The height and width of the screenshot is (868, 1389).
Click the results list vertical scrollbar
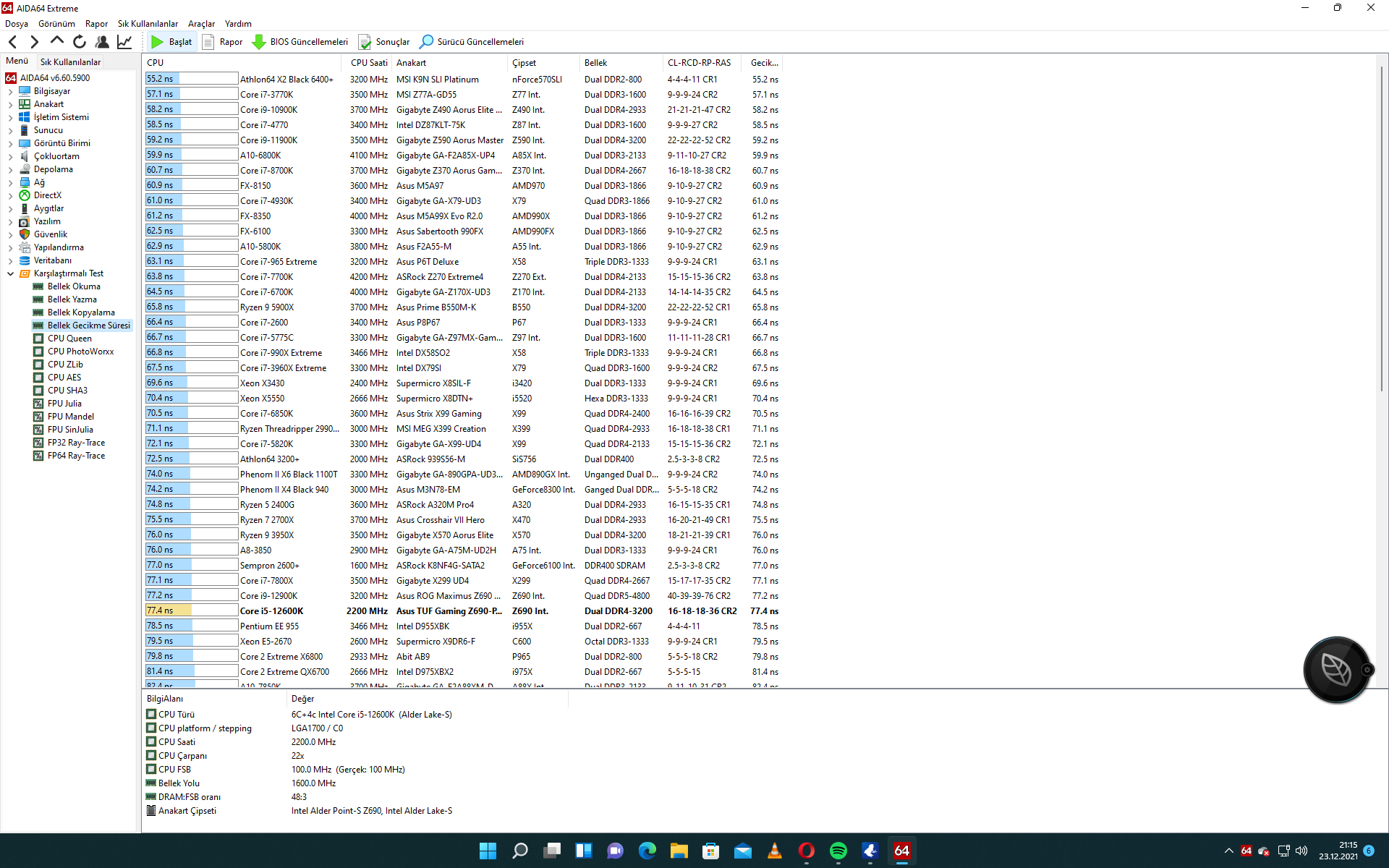pos(1382,229)
